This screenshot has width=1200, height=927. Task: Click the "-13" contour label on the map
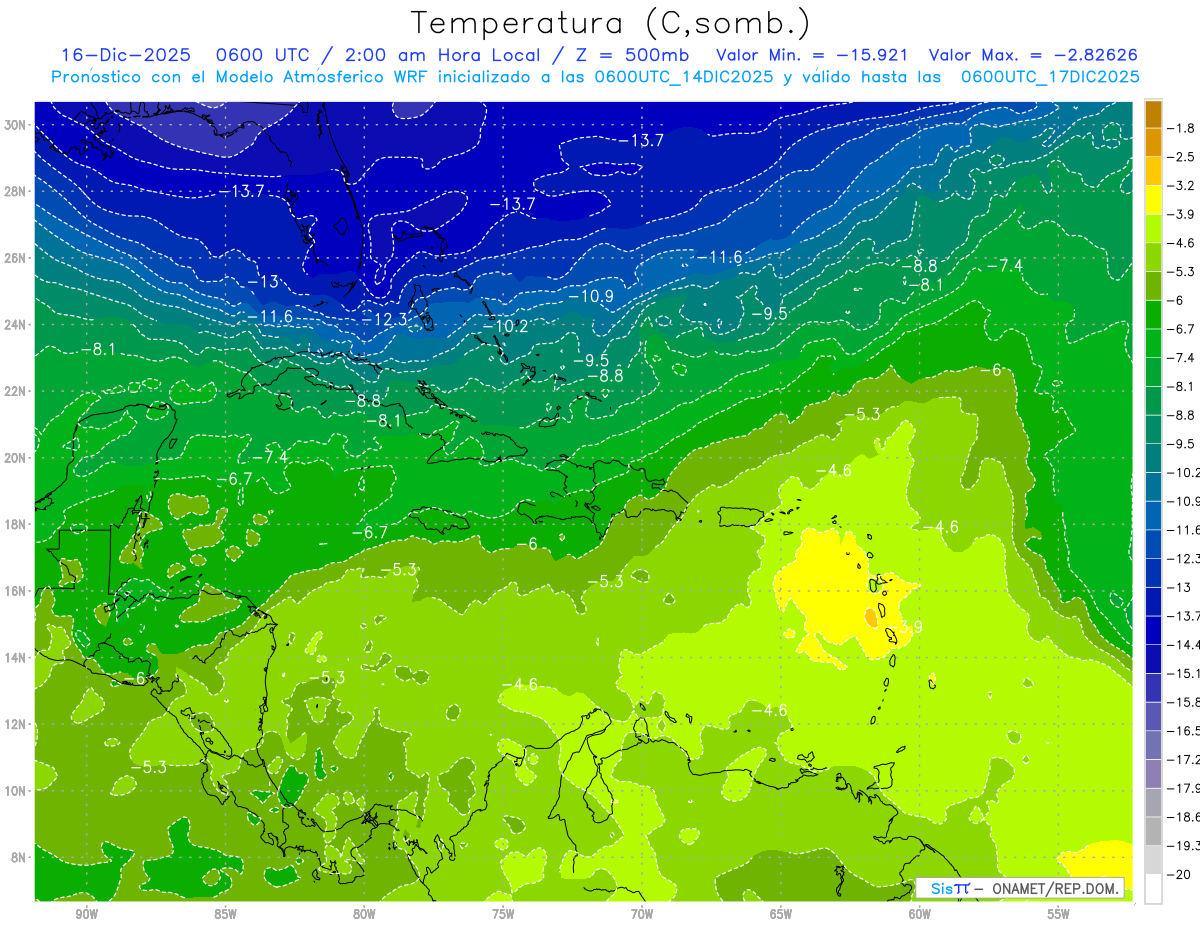264,282
